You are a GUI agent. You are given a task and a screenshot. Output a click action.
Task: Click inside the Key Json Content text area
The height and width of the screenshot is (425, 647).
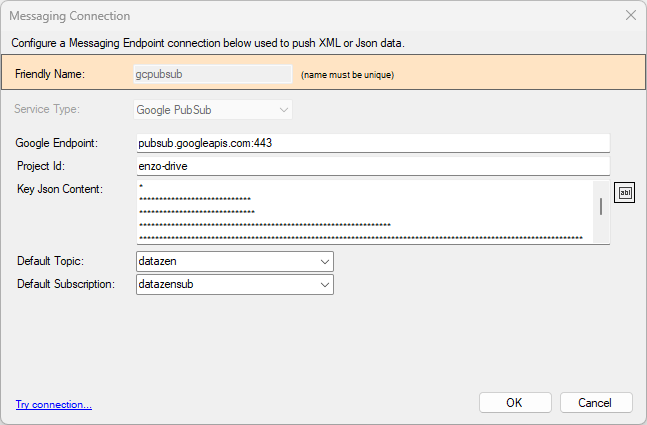click(x=365, y=212)
